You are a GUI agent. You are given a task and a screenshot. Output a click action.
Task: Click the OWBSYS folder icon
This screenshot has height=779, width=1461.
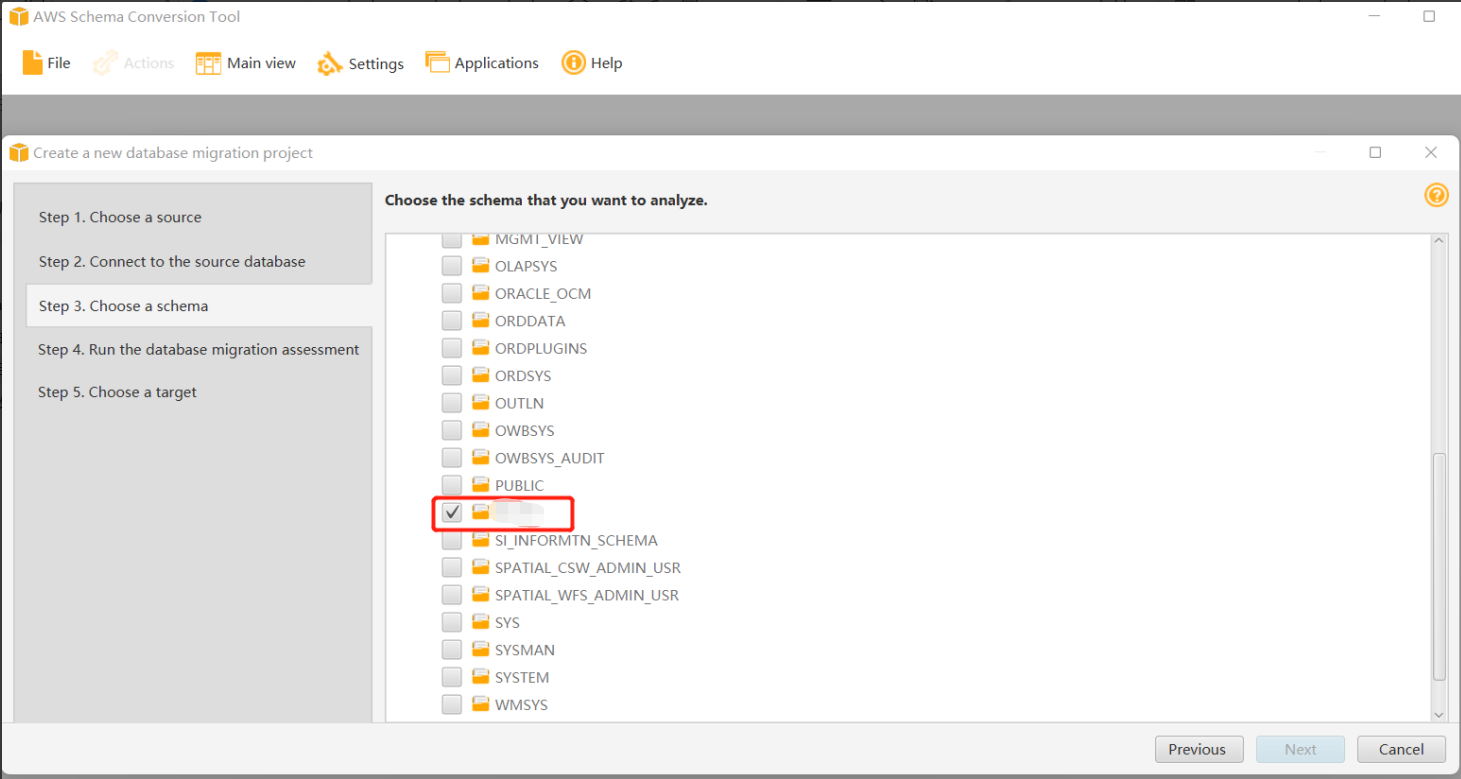(x=481, y=429)
